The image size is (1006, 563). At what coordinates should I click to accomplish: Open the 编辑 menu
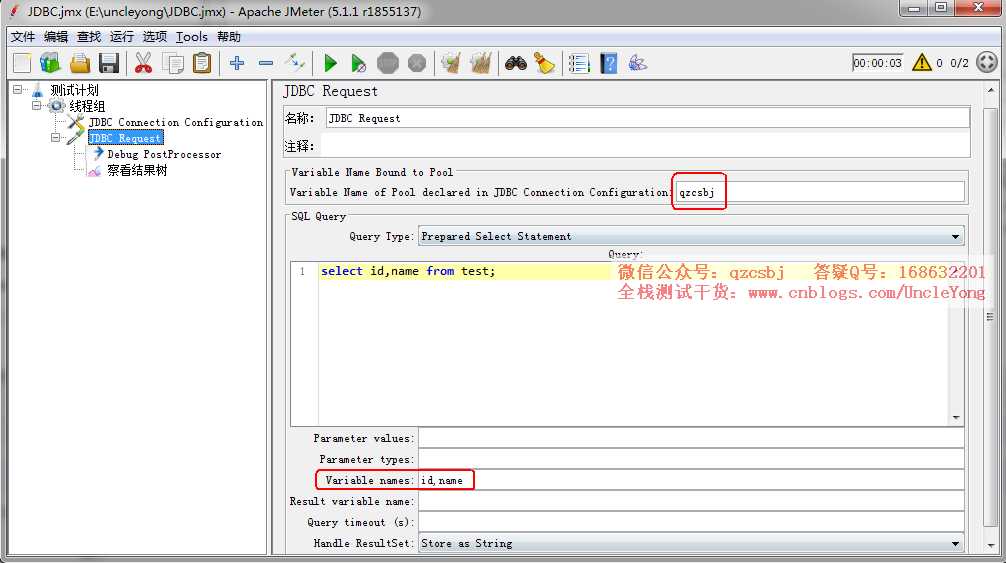(56, 37)
